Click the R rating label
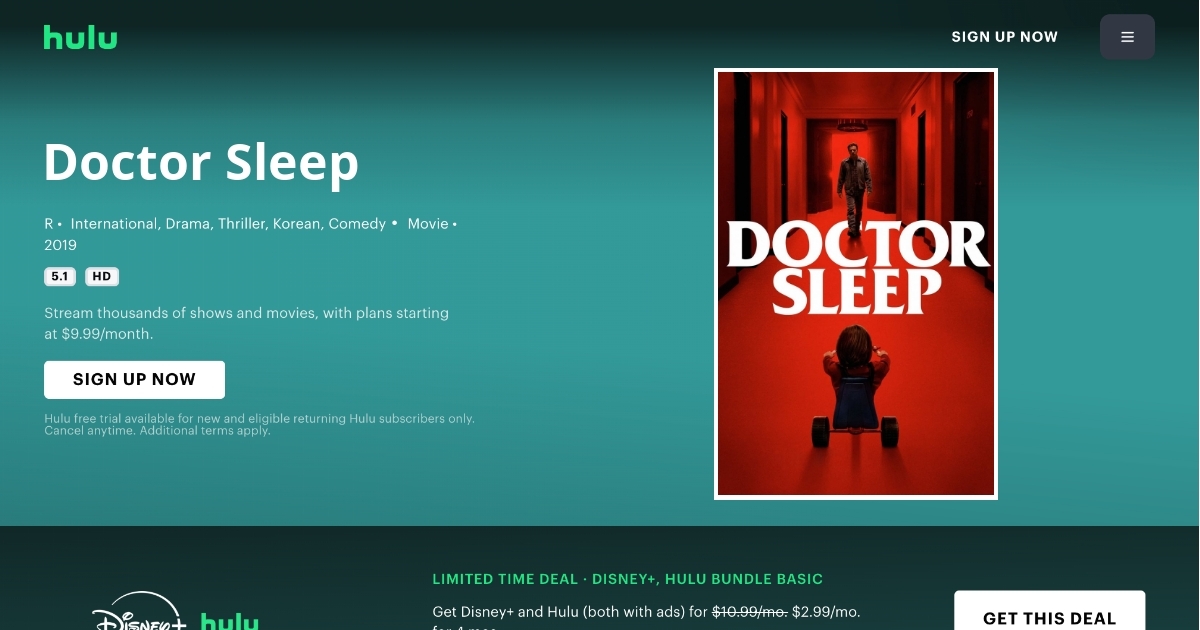The width and height of the screenshot is (1200, 630). pos(48,224)
